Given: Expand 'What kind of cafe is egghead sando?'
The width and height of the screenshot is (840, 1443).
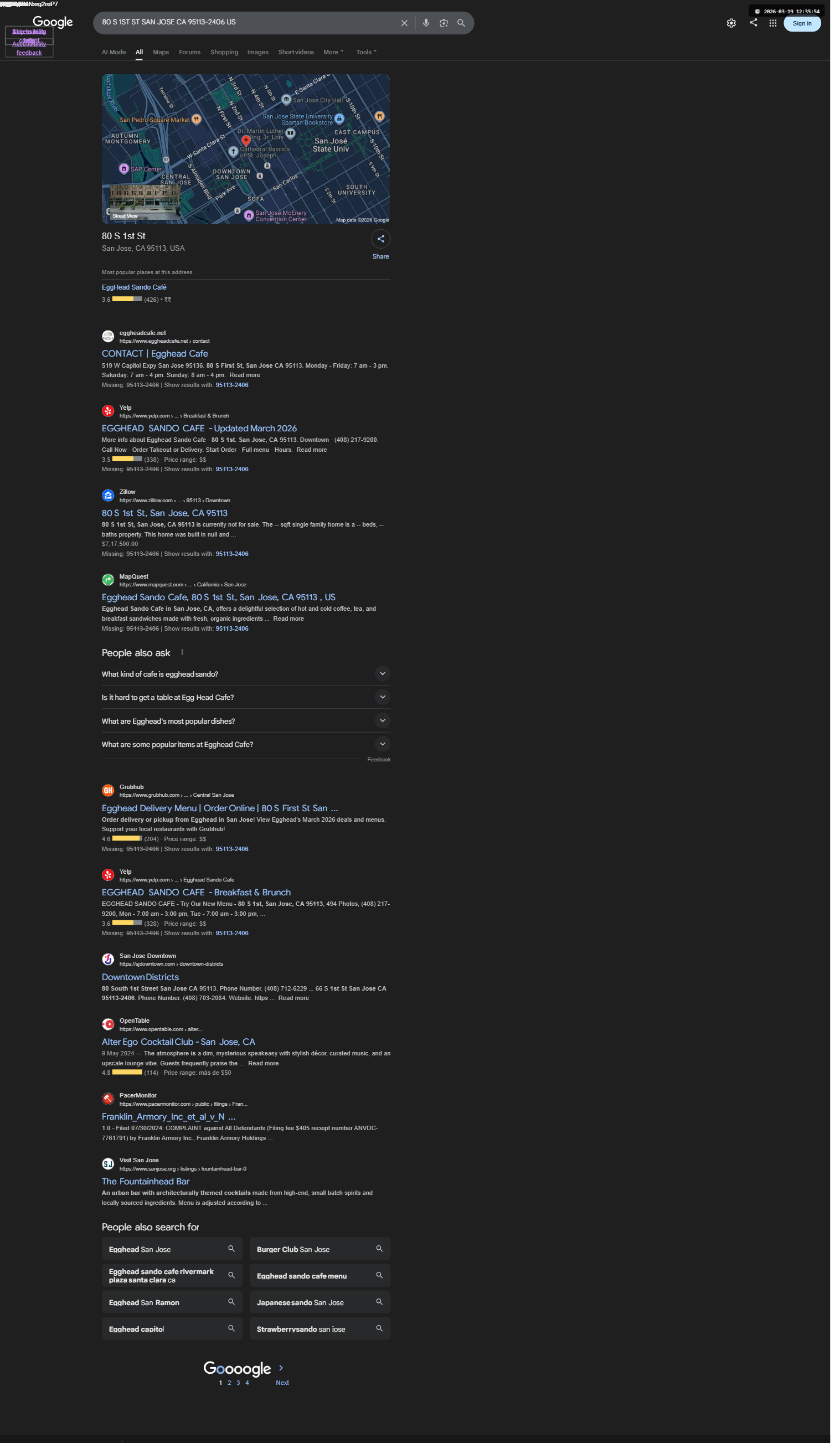Looking at the screenshot, I should tap(246, 673).
